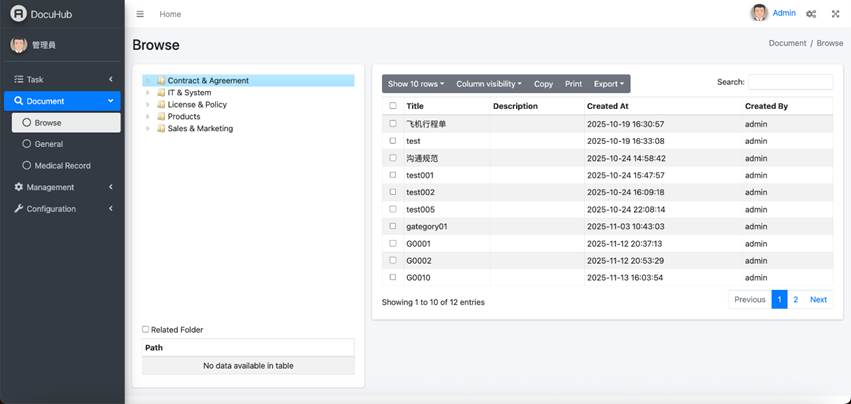Click the fullscreen expand icon
This screenshot has height=404, width=851.
(835, 14)
